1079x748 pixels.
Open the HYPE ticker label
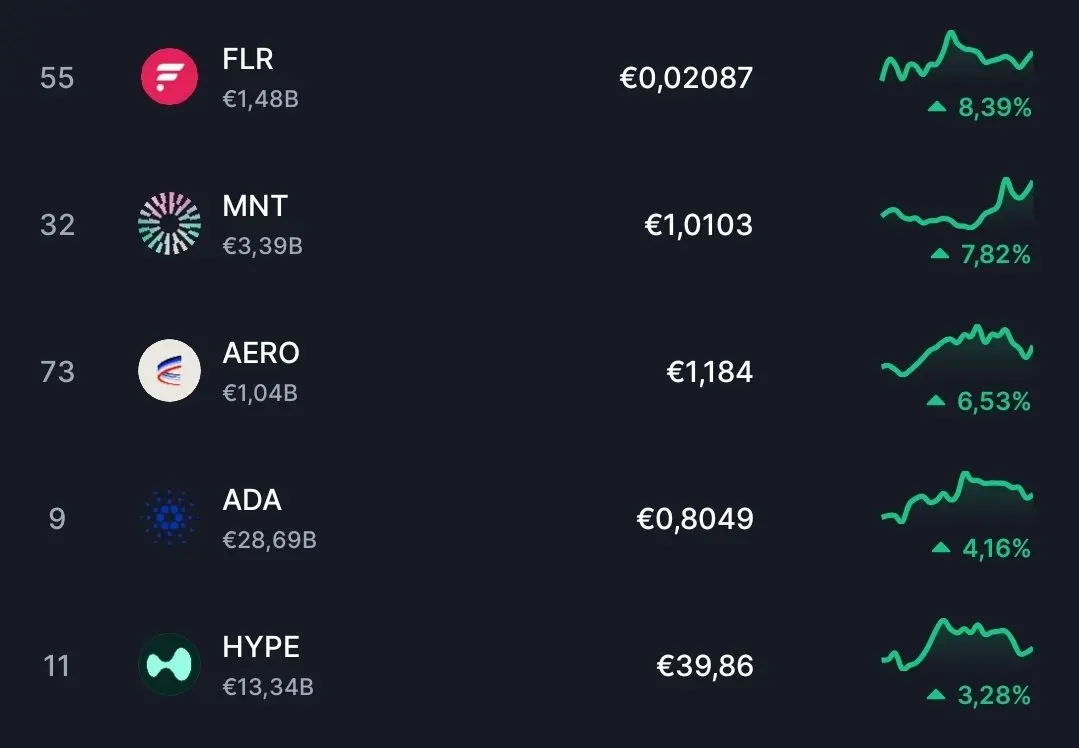(261, 647)
